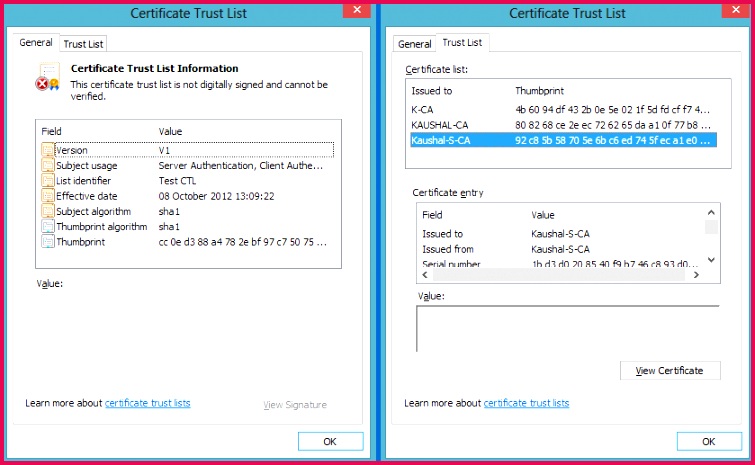Image resolution: width=755 pixels, height=465 pixels.
Task: Click the List identifier field icon
Action: (x=48, y=181)
